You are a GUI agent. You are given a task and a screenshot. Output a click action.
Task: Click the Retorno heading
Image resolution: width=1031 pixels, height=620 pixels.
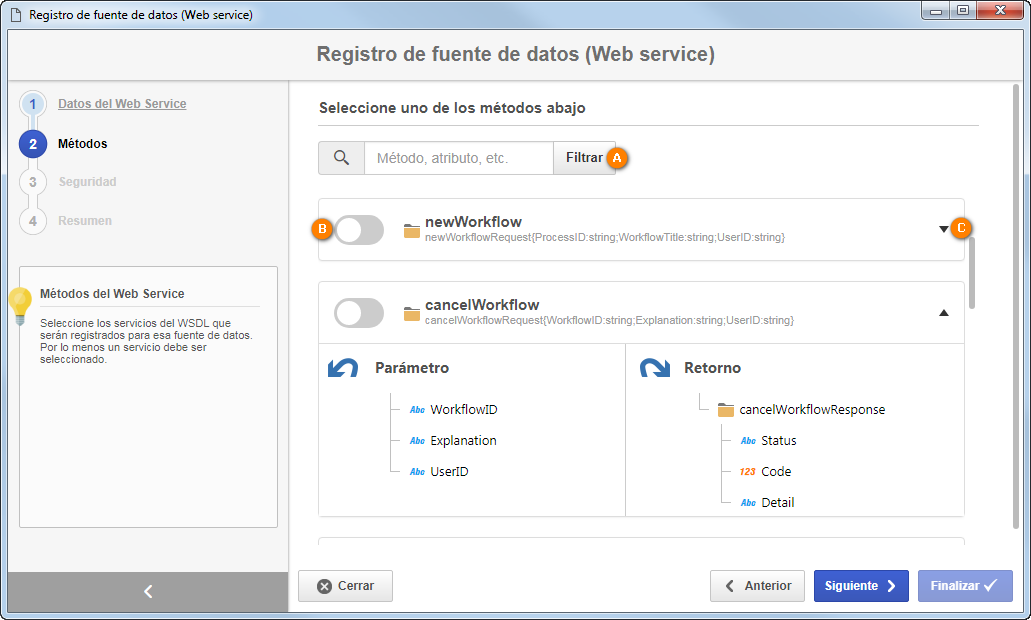pyautogui.click(x=712, y=368)
